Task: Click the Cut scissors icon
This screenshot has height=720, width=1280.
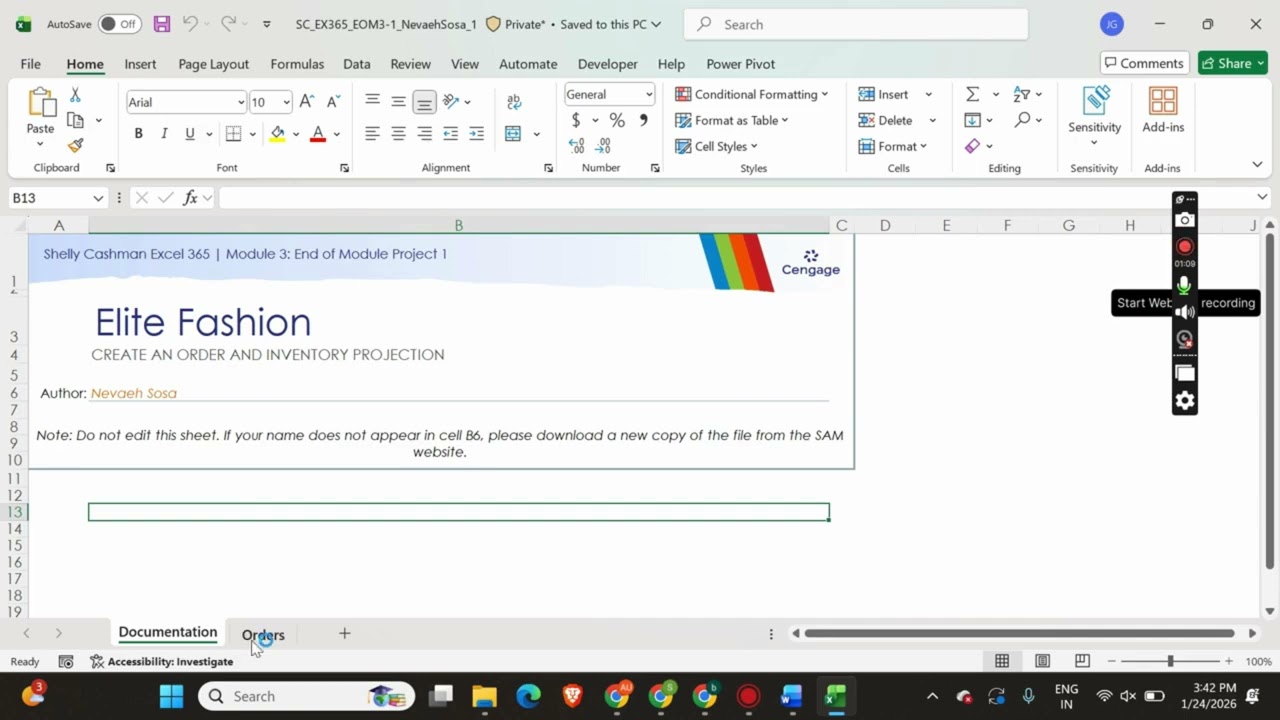Action: click(x=75, y=95)
